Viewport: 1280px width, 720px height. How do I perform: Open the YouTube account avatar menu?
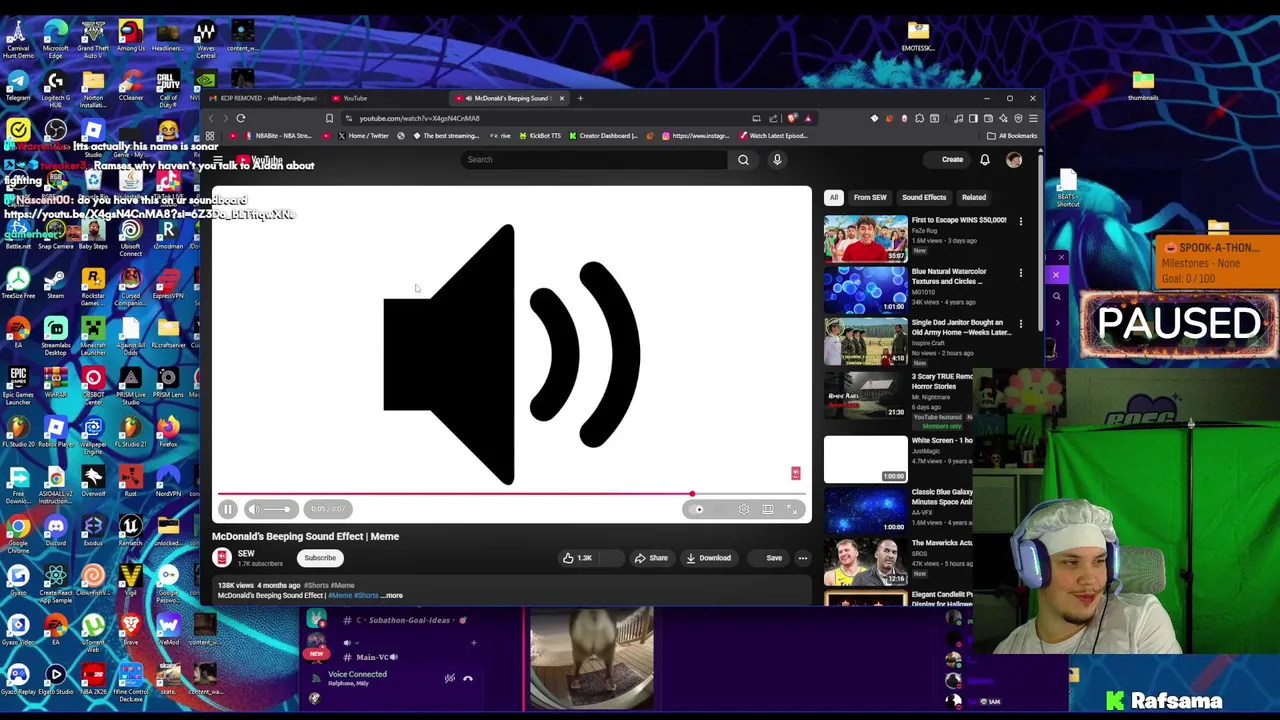[1014, 160]
